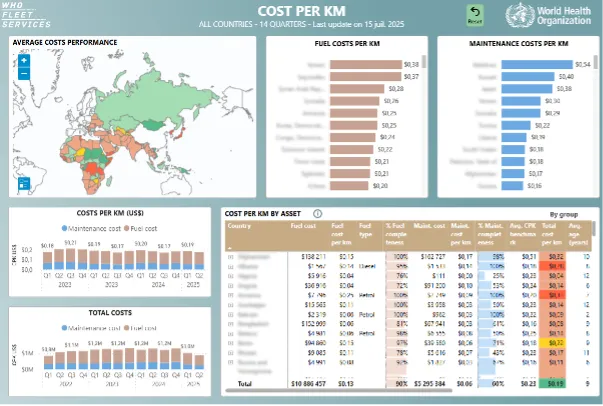The width and height of the screenshot is (603, 406).
Task: Toggle Maintenance cost legend in Total Costs chart
Action: tap(91, 328)
